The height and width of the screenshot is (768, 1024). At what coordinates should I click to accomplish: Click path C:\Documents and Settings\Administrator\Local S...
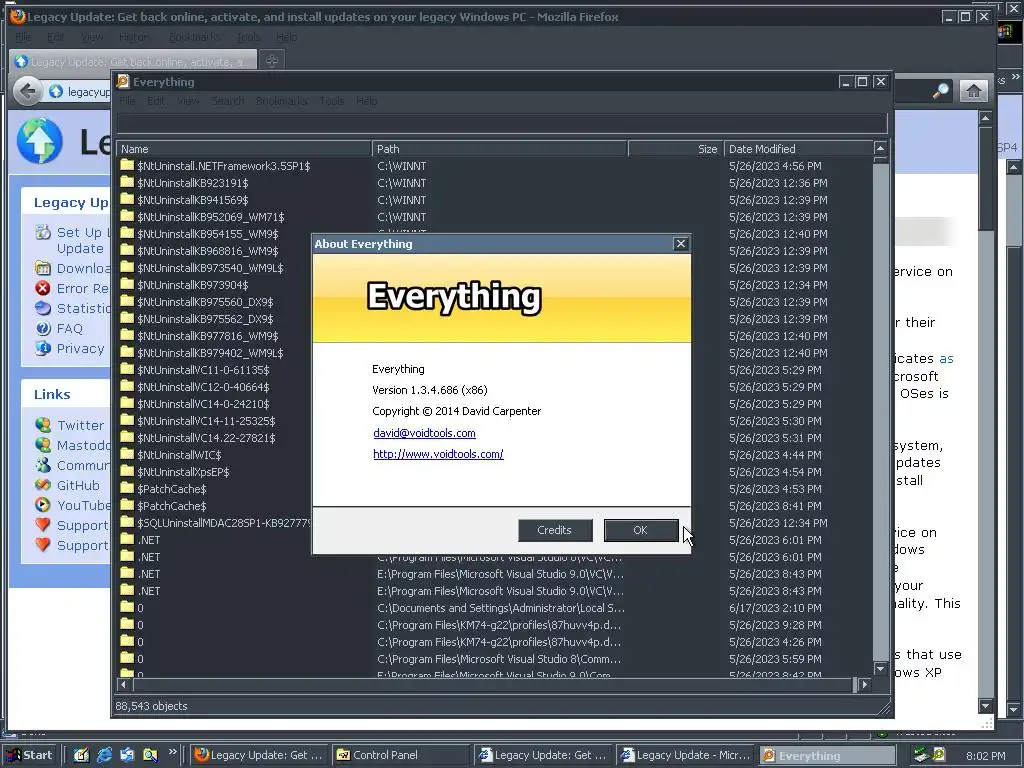[x=501, y=607]
